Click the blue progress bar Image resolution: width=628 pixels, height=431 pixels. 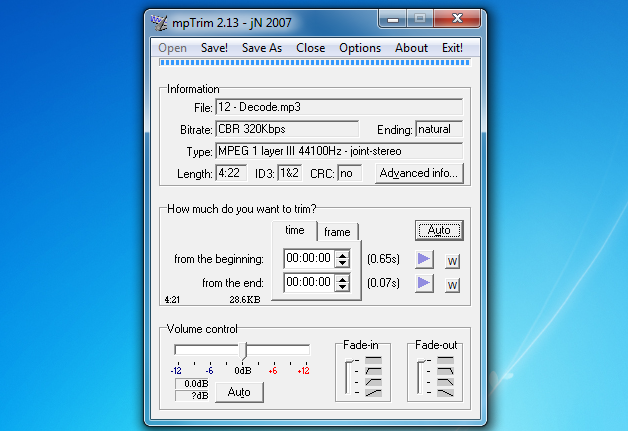point(314,62)
